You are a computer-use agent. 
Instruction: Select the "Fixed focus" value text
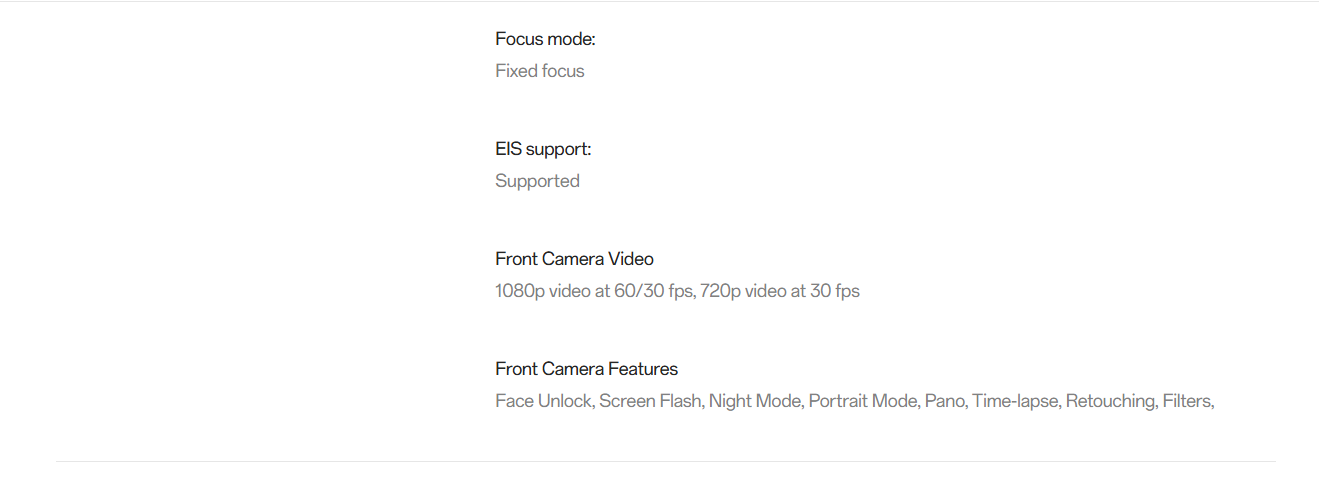[x=540, y=71]
